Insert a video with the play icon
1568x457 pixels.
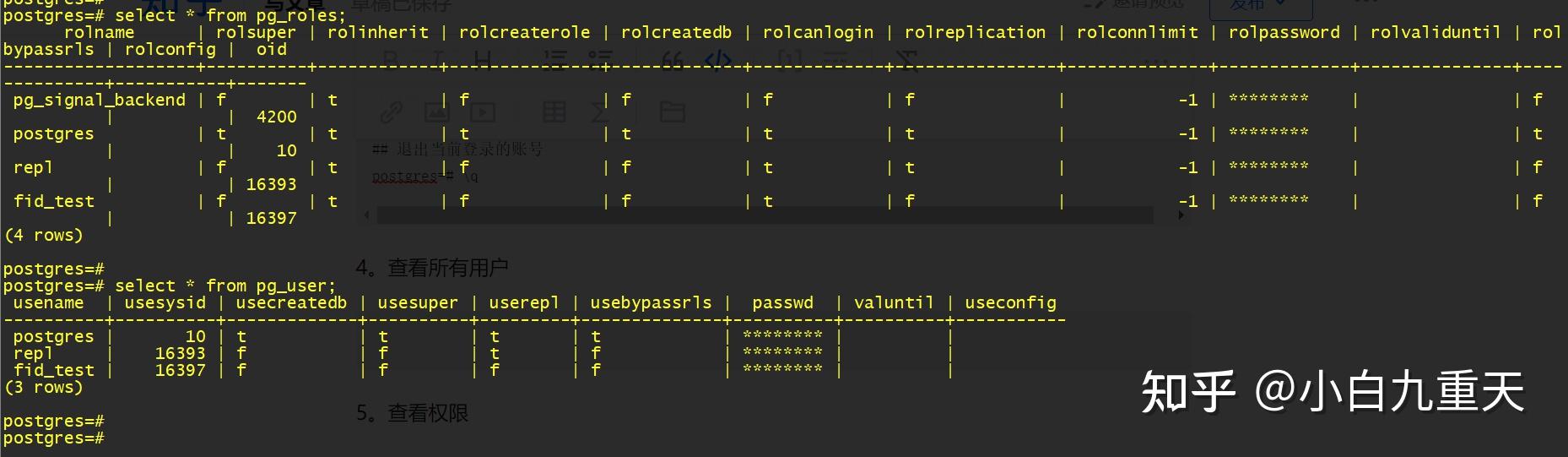[x=483, y=111]
